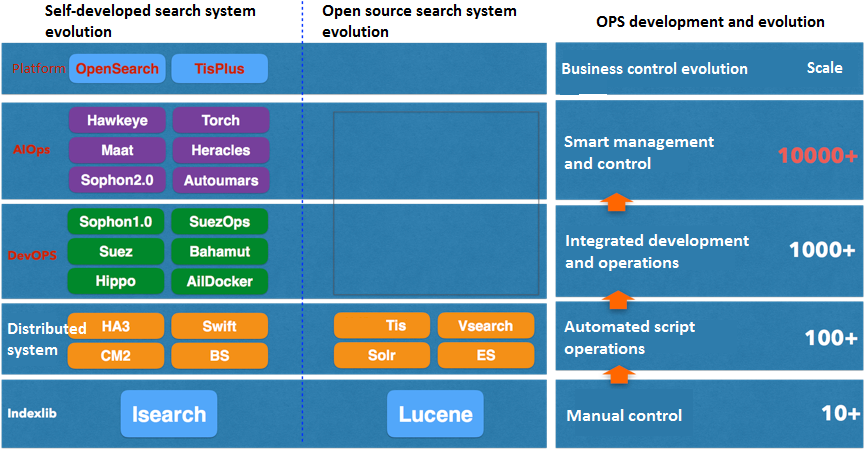Click the Solr orange box
This screenshot has height=450, width=865.
382,355
